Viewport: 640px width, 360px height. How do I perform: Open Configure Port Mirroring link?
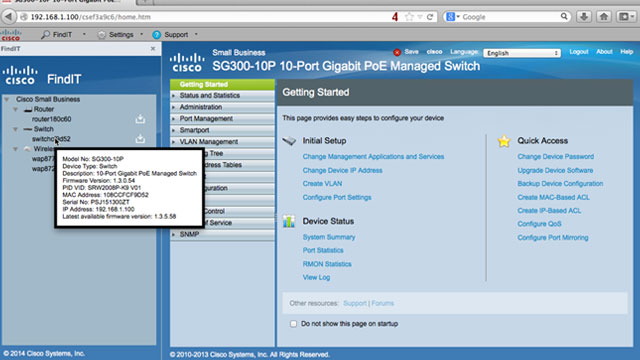(553, 238)
